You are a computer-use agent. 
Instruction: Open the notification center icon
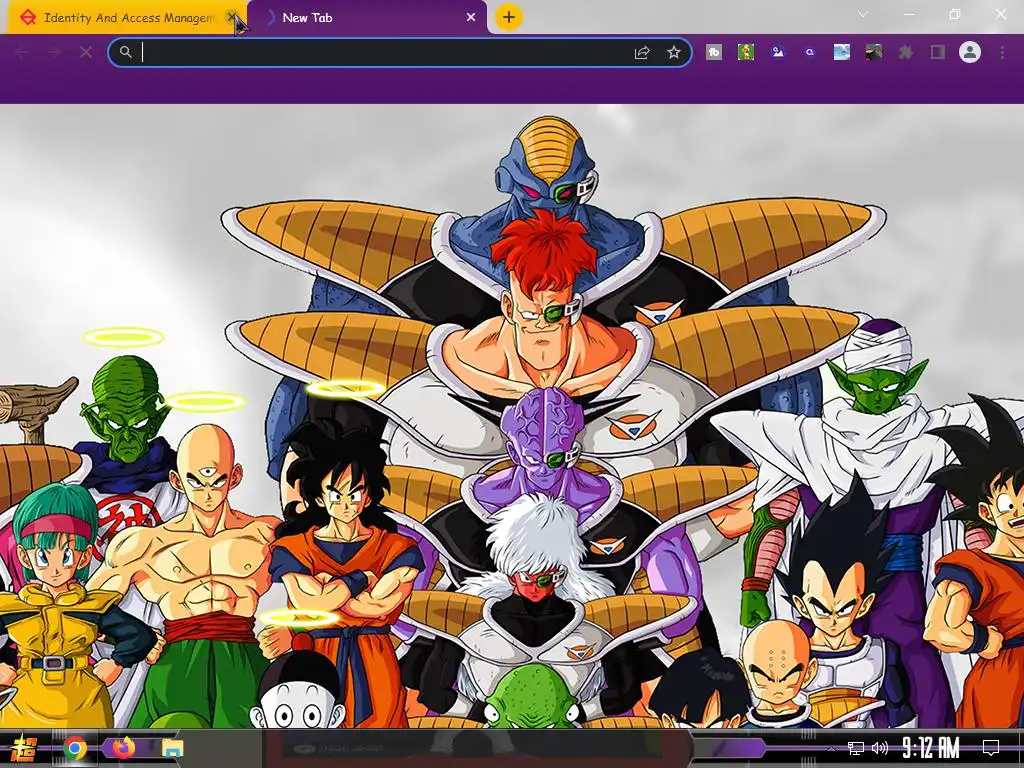991,748
